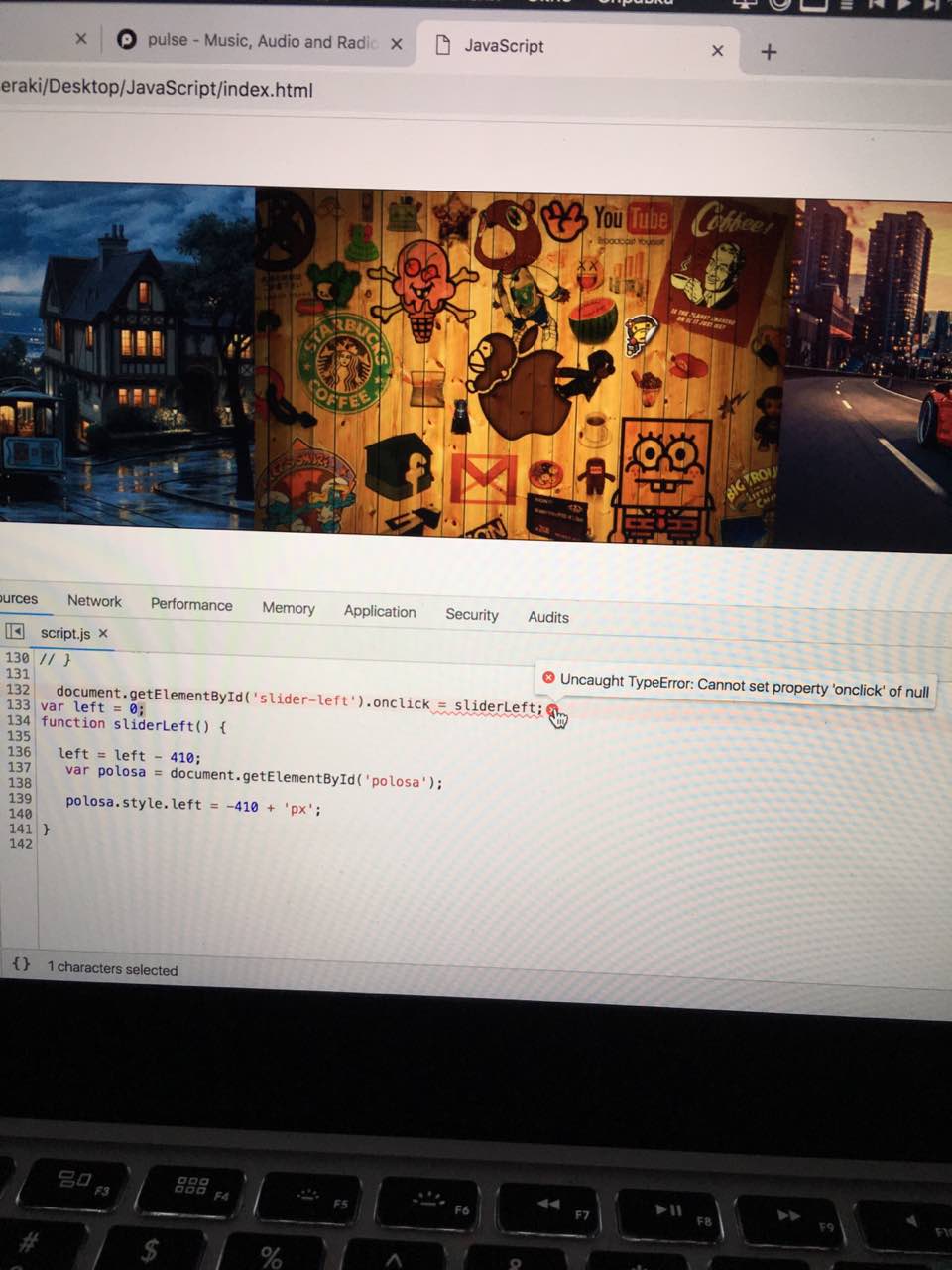Open the Audits panel in DevTools
The width and height of the screenshot is (952, 1270).
click(548, 617)
